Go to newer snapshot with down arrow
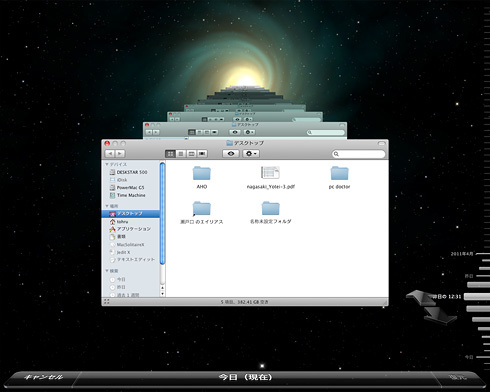Screen dimensions: 490x392 pos(440,315)
